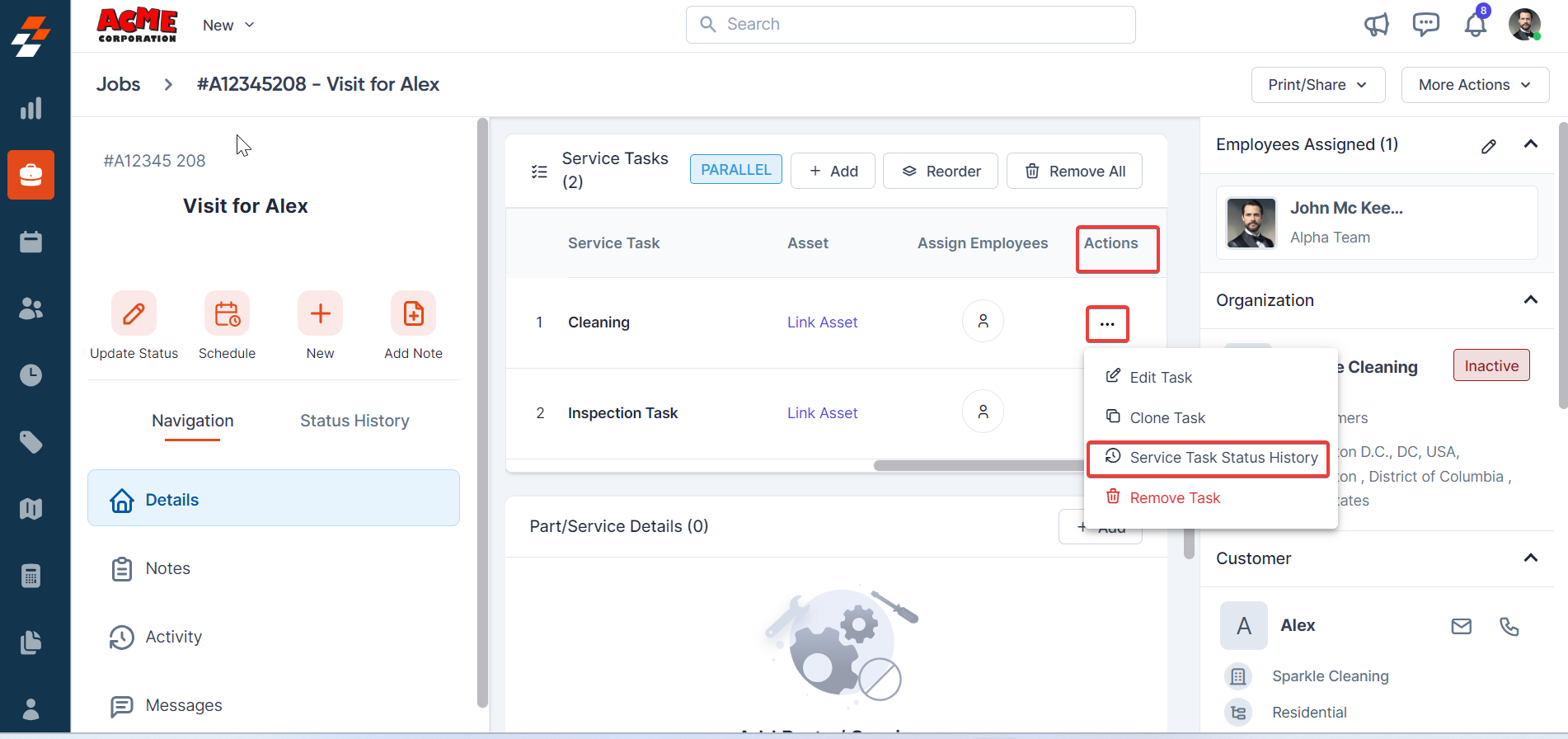
Task: Call customer Alex via phone icon
Action: (x=1509, y=626)
